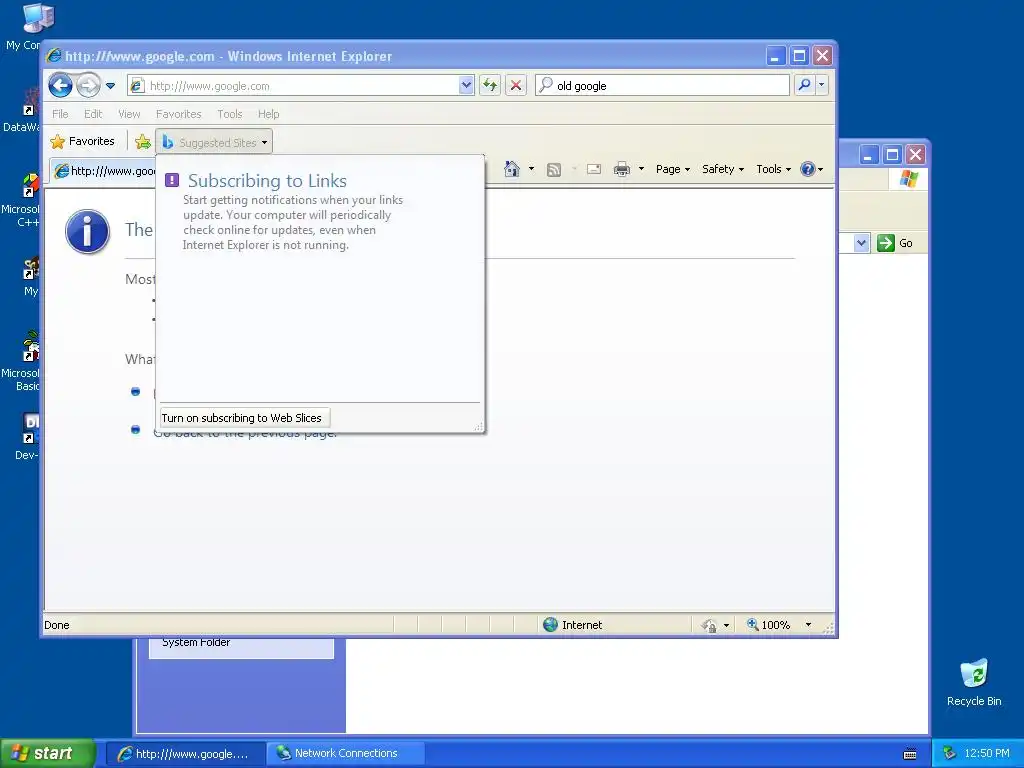
Task: Click the 'Go back to the previous page' link
Action: [245, 434]
